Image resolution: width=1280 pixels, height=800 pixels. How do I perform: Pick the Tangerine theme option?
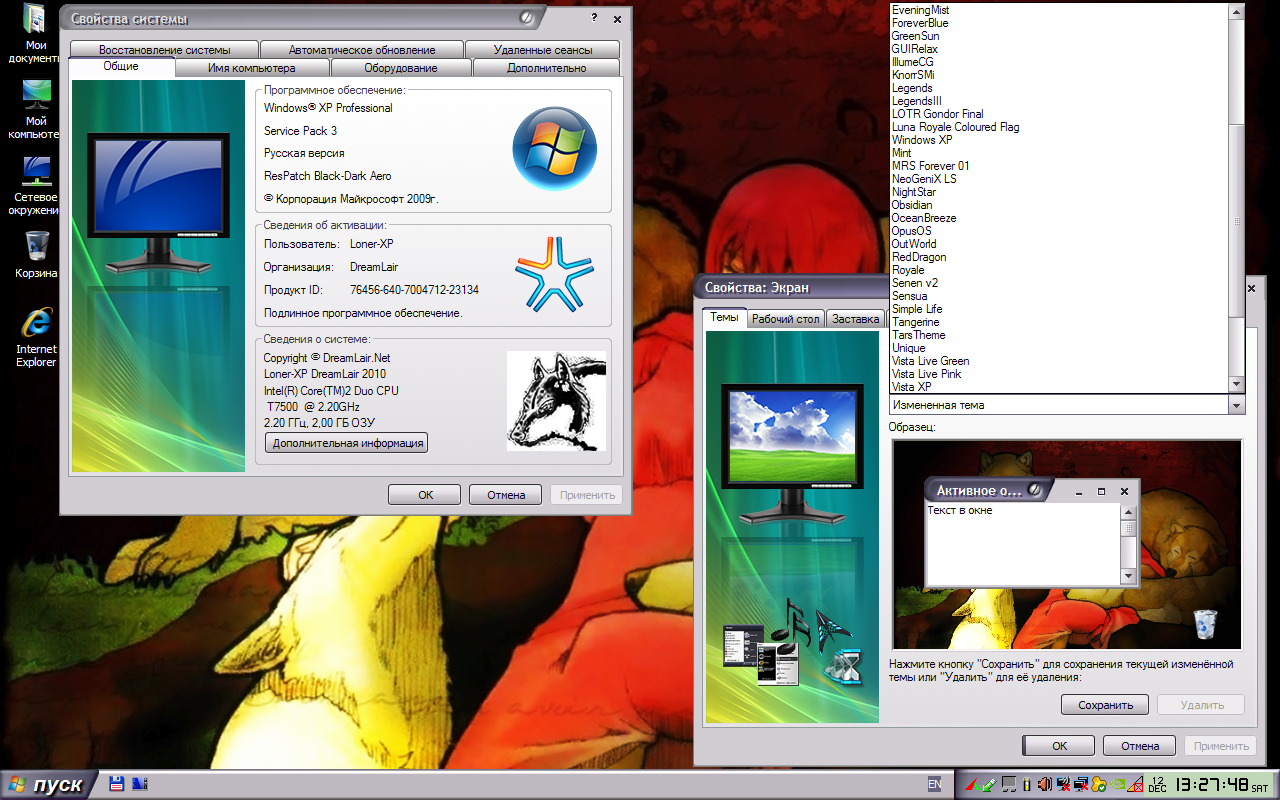(x=915, y=322)
